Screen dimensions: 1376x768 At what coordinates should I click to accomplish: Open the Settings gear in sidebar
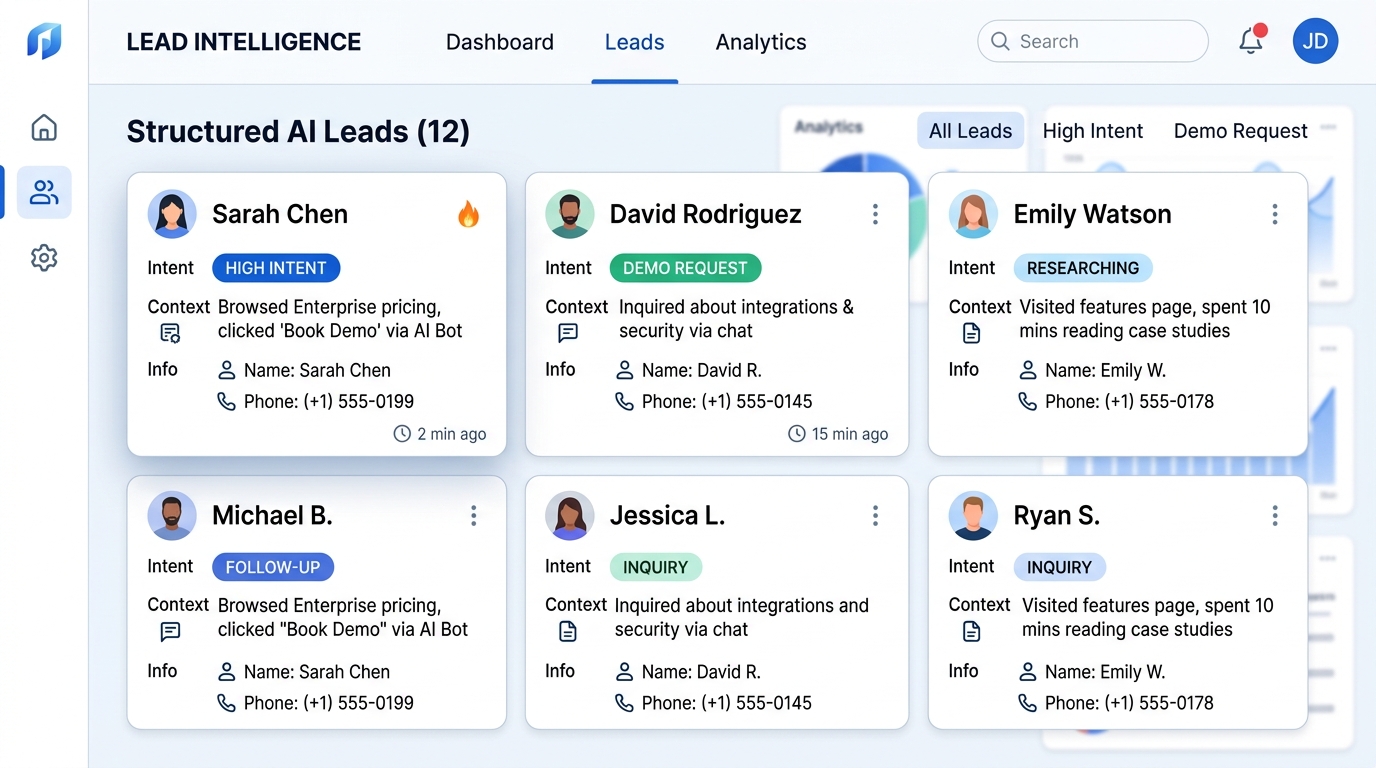(x=44, y=258)
